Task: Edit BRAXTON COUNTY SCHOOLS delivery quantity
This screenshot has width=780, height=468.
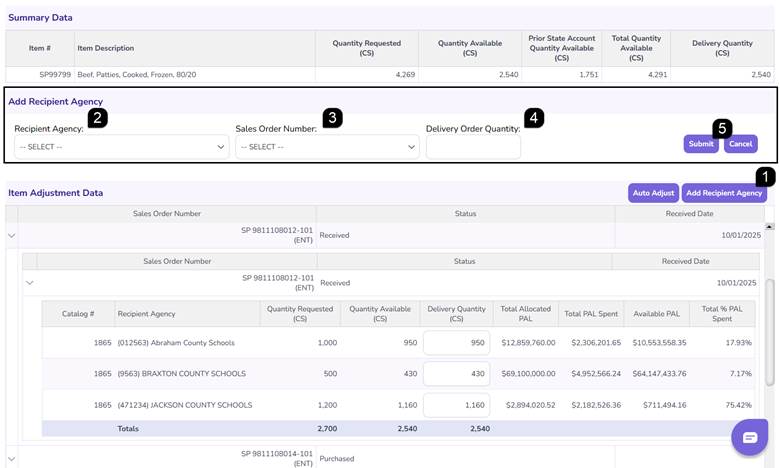Action: [456, 374]
